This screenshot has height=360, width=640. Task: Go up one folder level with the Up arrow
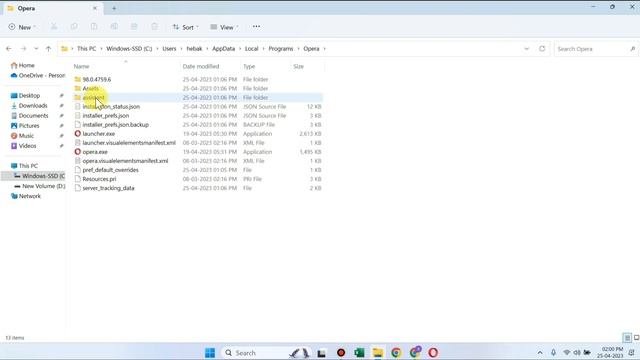49,49
